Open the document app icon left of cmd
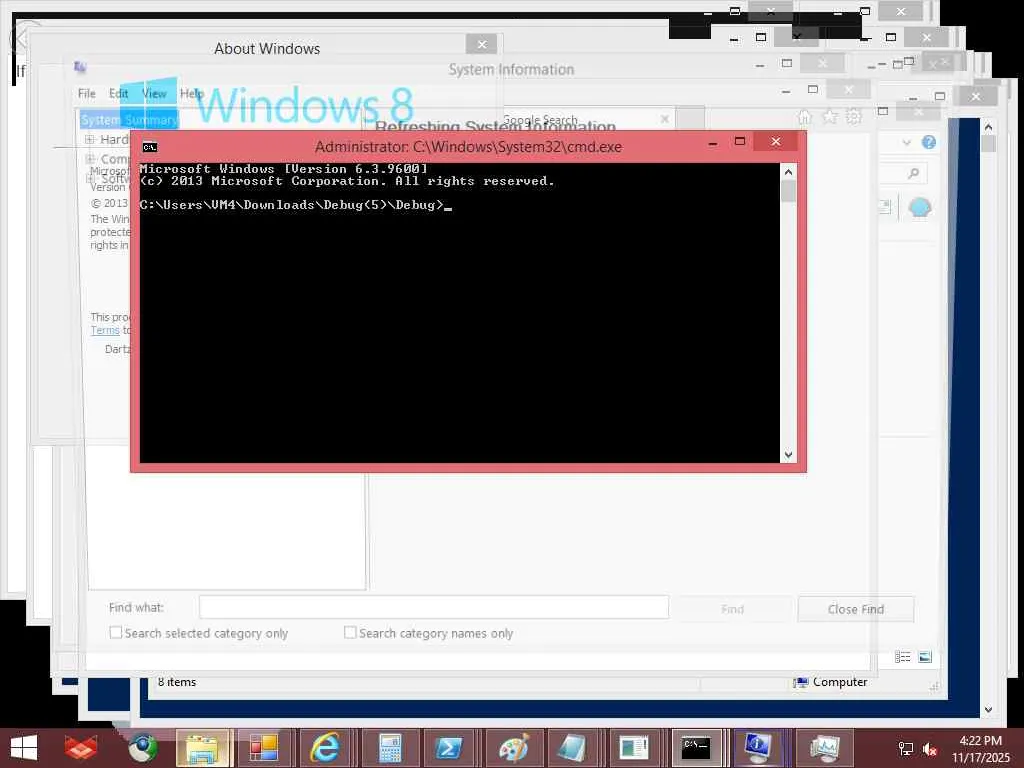Image resolution: width=1024 pixels, height=768 pixels. (634, 748)
